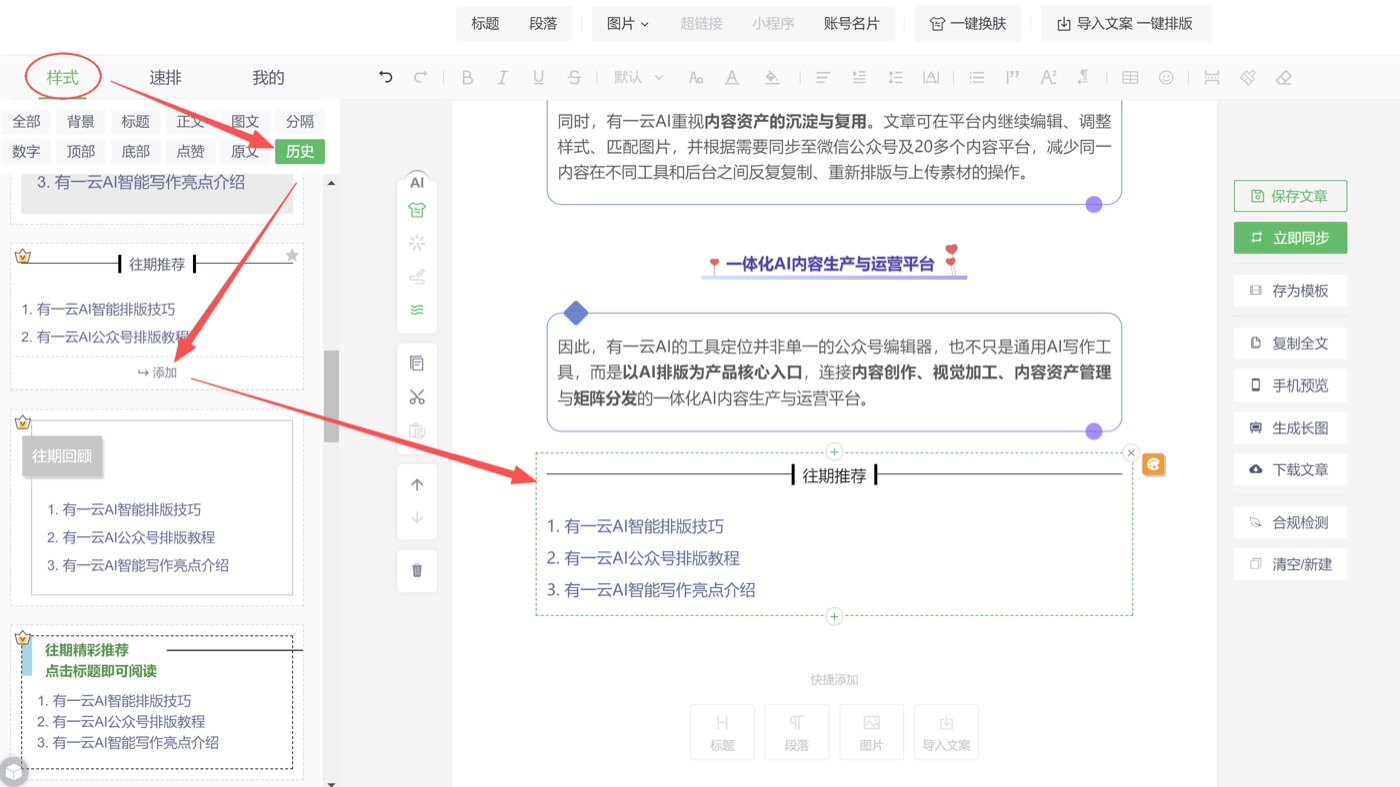Screen dimensions: 1400x787
Task: Filter styles by 背景
Action: coord(81,121)
